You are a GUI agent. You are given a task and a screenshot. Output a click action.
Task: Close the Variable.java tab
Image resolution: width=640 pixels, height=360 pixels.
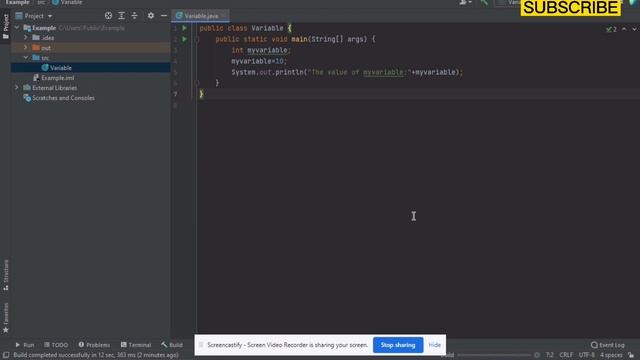[224, 16]
